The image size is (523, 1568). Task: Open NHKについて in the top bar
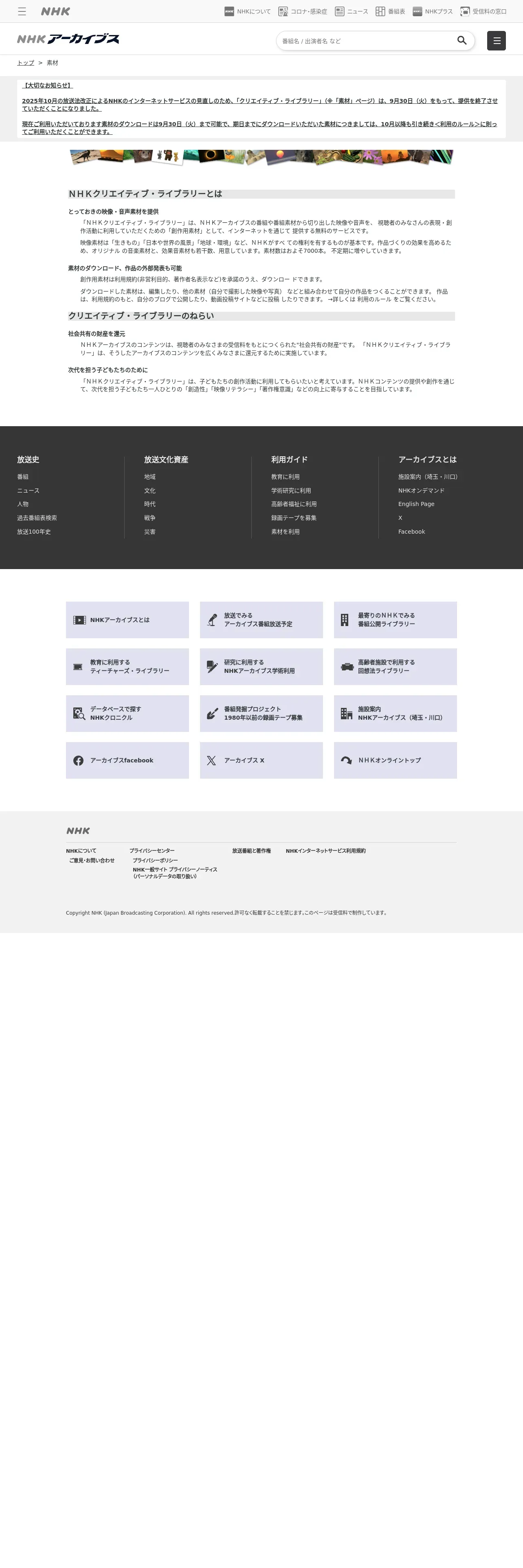247,11
